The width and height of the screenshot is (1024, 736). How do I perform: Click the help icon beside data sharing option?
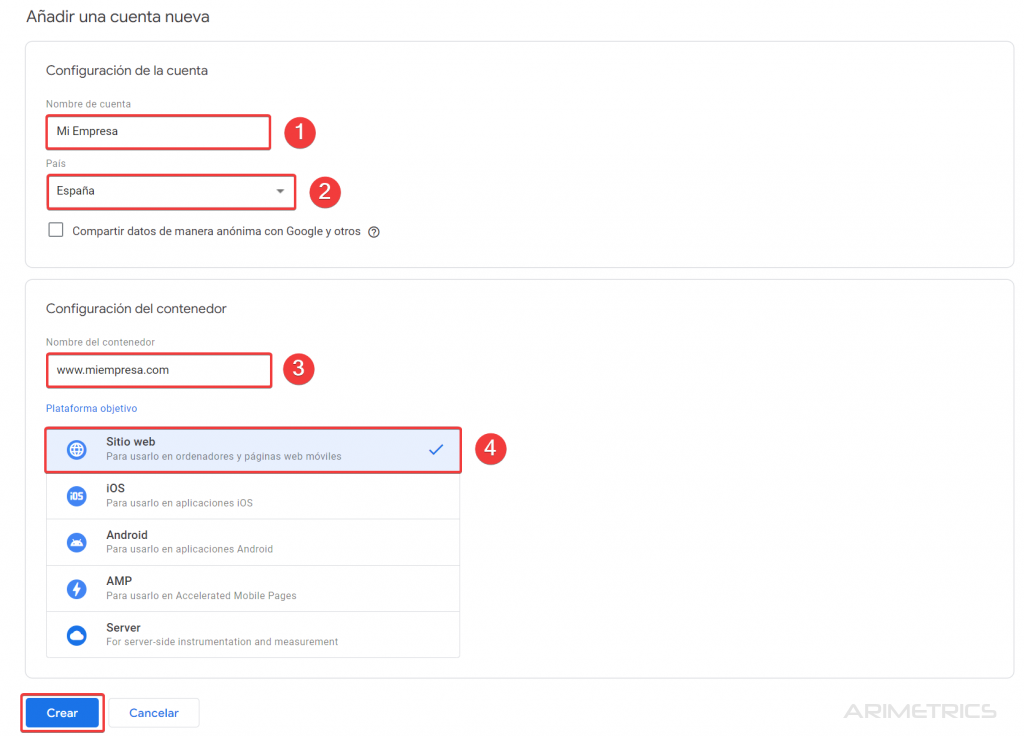[374, 232]
